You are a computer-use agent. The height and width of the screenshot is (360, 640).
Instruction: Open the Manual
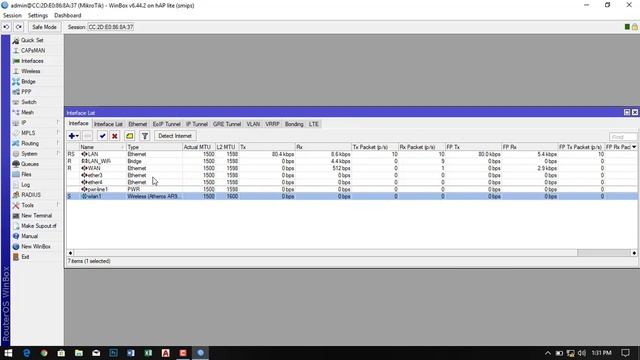pyautogui.click(x=29, y=236)
